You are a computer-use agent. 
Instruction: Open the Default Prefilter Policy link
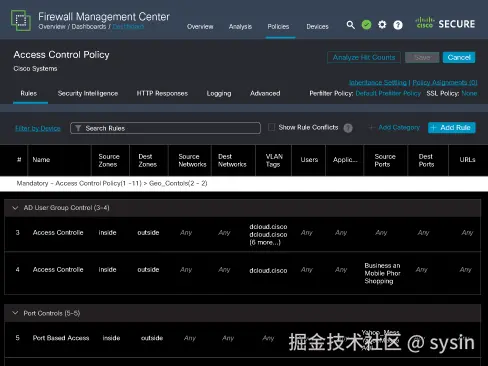[x=388, y=93]
